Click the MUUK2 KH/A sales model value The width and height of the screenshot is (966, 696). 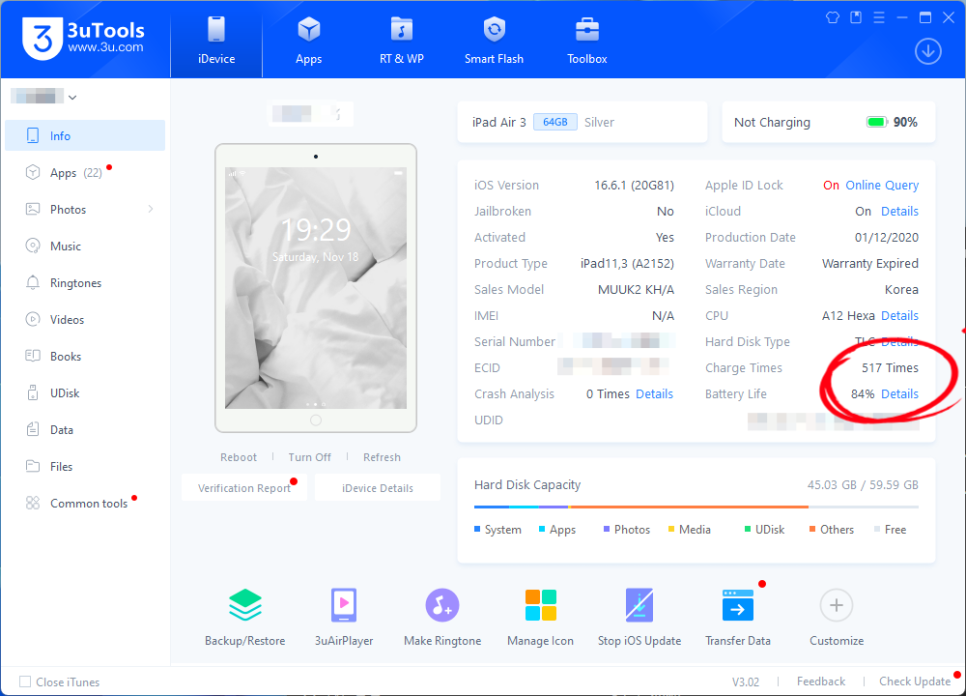tap(636, 289)
